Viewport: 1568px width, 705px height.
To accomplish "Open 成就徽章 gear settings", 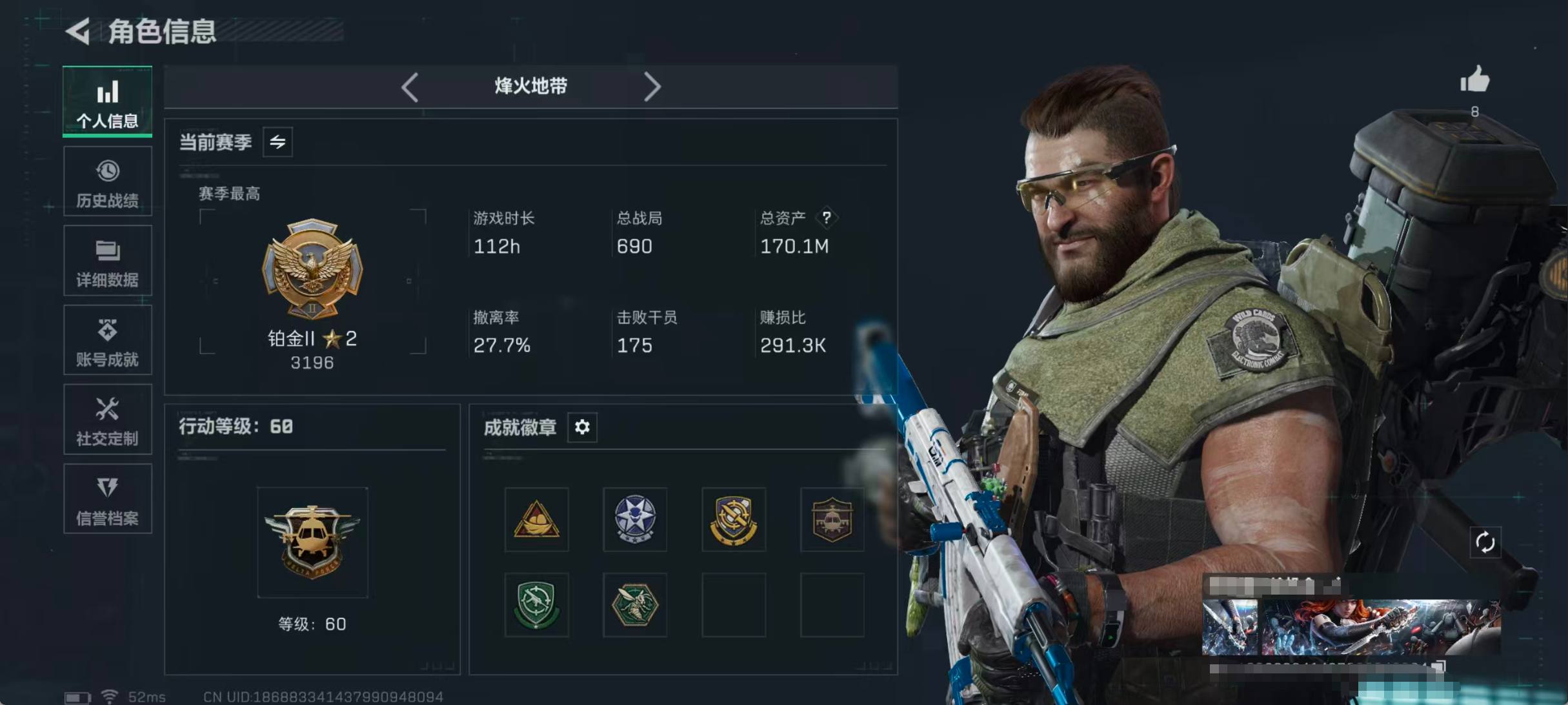I will tap(582, 427).
